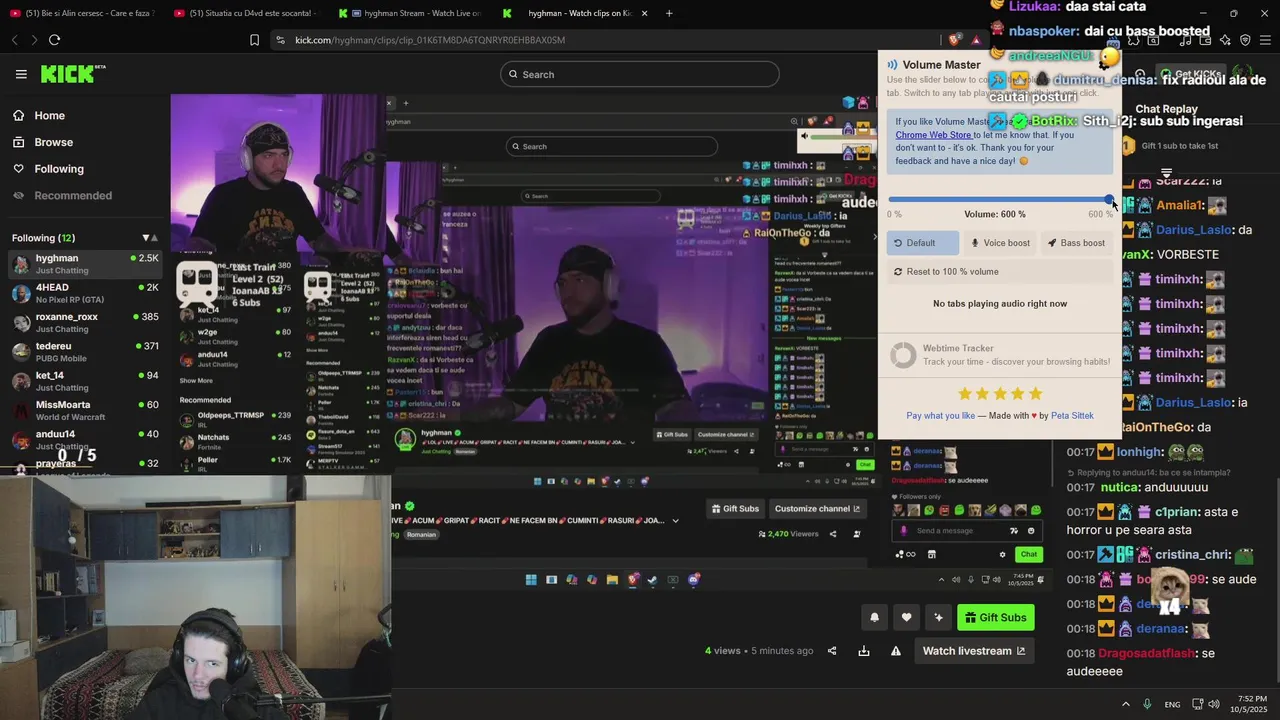This screenshot has width=1280, height=720.
Task: Open the Kick sidebar hamburger menu
Action: tap(21, 74)
